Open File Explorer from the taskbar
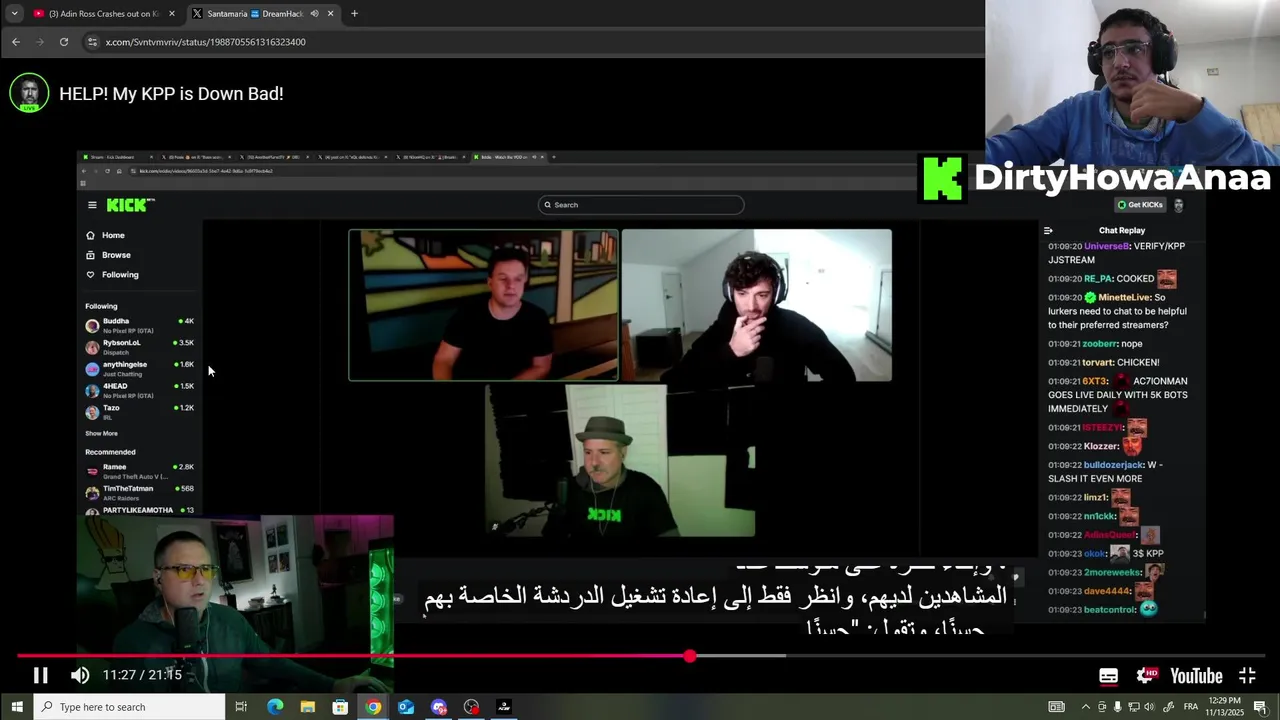1280x720 pixels. [307, 707]
